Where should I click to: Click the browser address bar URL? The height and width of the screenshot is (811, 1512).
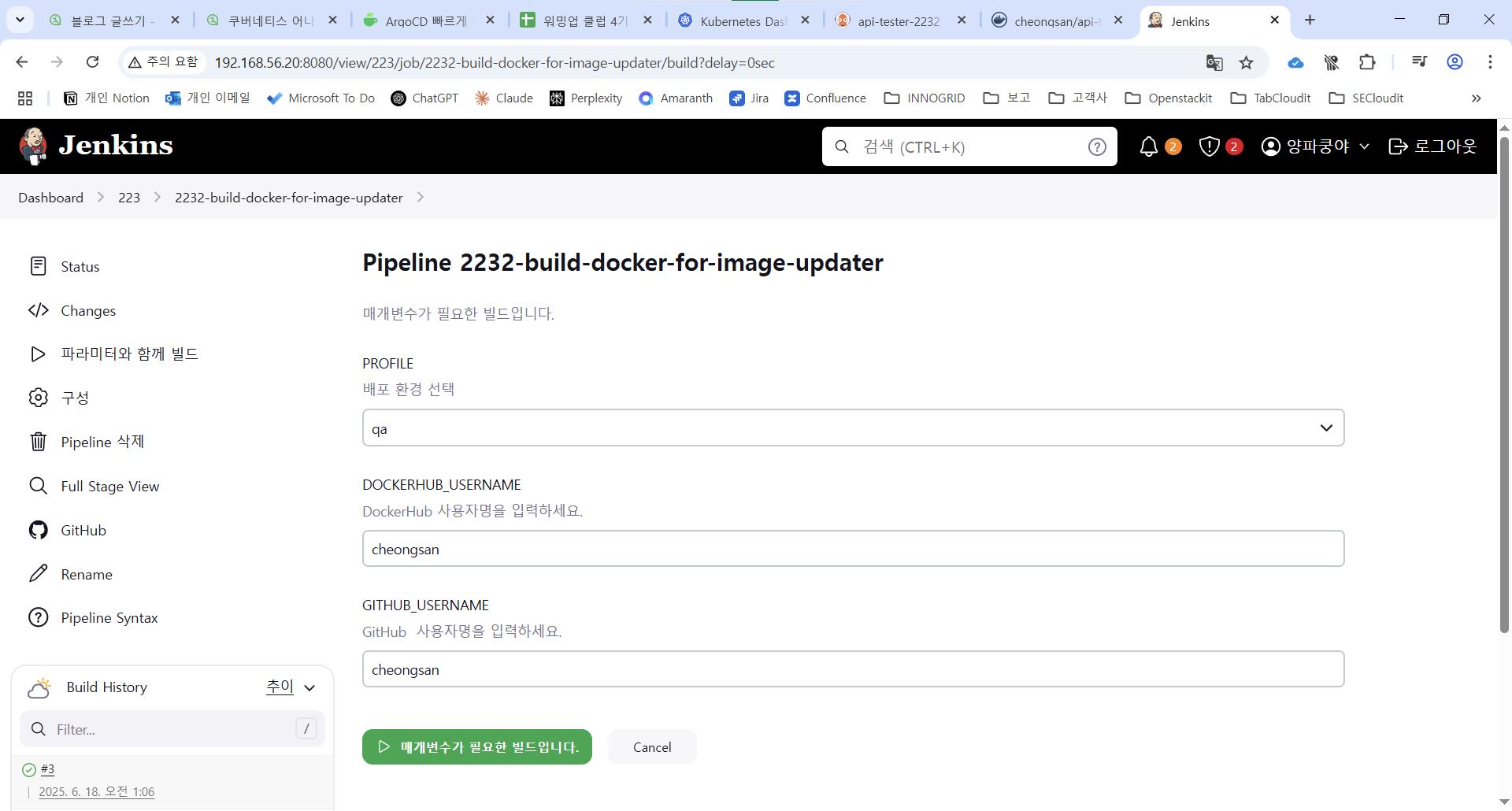[x=495, y=62]
